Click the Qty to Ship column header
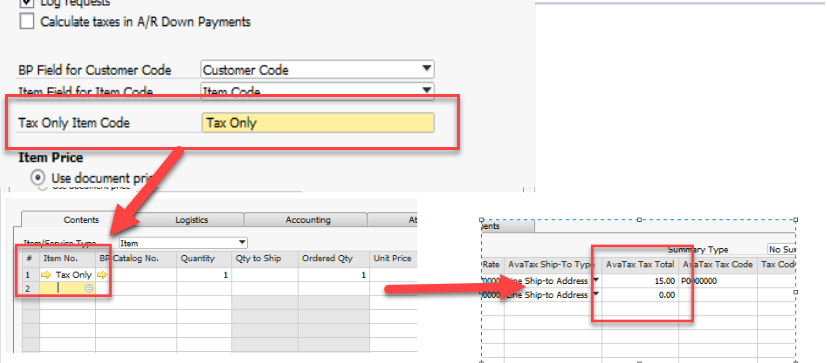This screenshot has width=827, height=363. pyautogui.click(x=265, y=259)
